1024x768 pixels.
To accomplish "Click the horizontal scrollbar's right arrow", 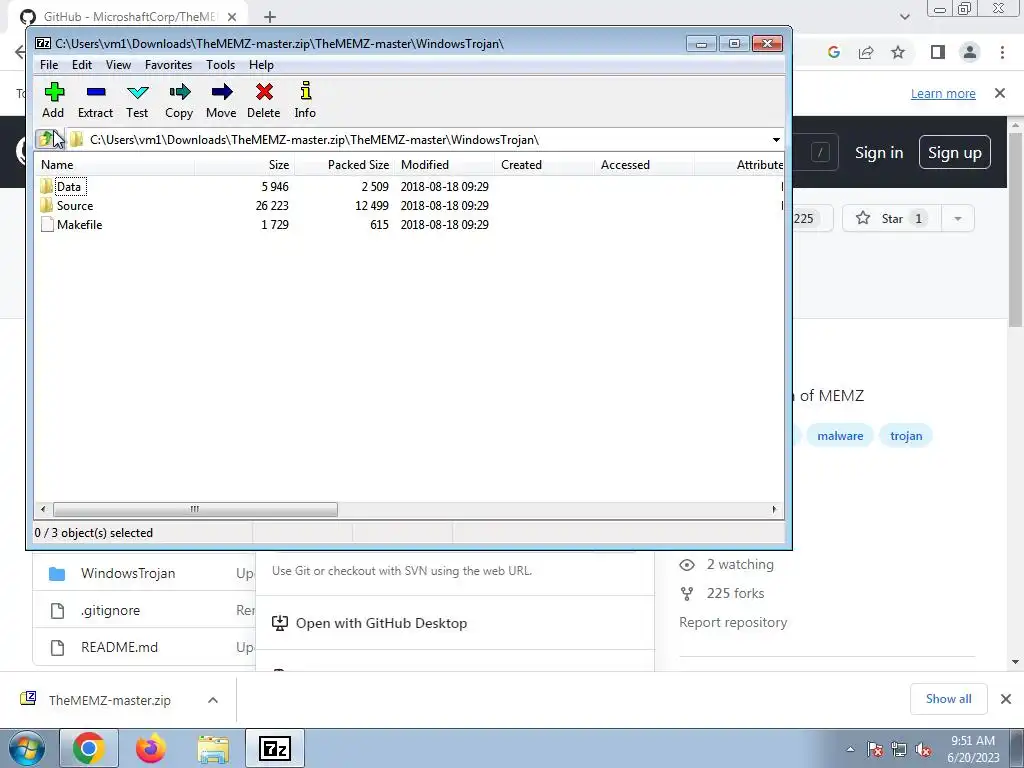I will coord(775,509).
